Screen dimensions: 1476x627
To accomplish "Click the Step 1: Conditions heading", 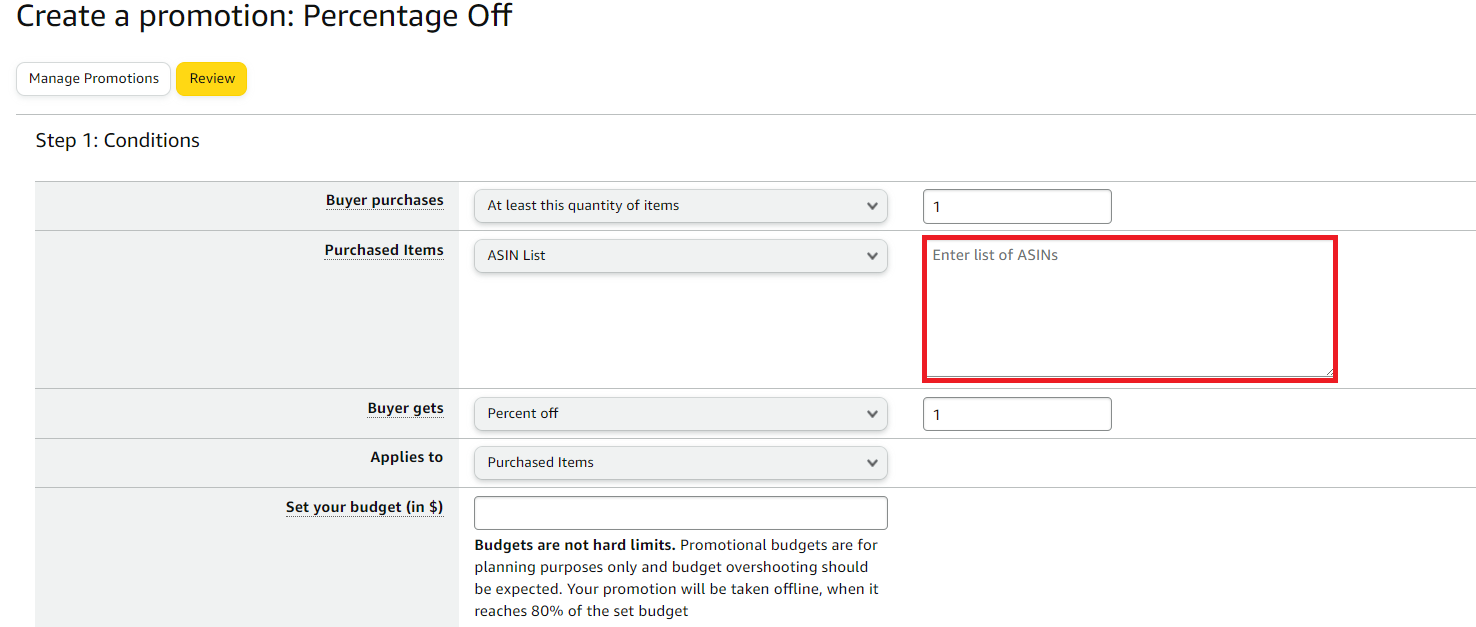I will point(118,141).
